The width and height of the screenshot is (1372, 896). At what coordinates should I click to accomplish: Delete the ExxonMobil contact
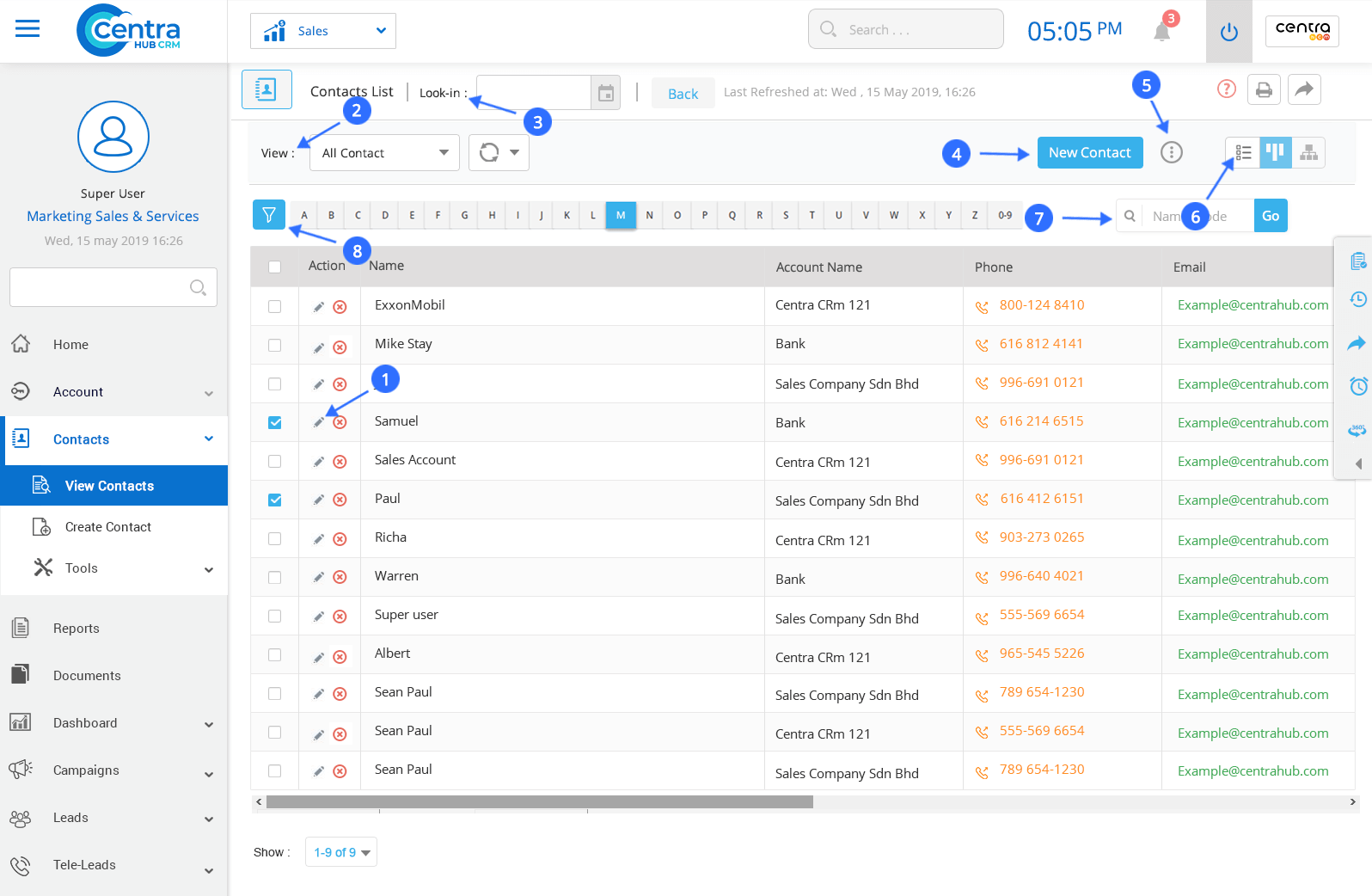pyautogui.click(x=340, y=307)
